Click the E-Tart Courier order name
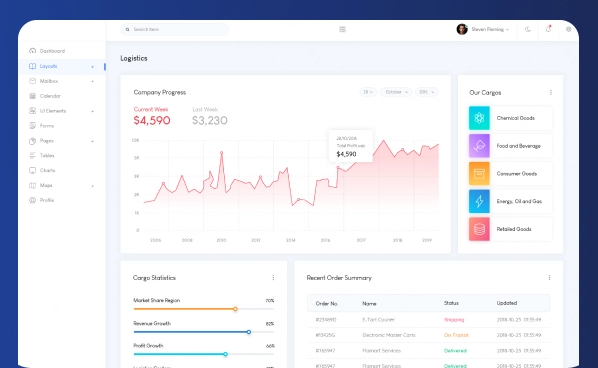 [378, 320]
